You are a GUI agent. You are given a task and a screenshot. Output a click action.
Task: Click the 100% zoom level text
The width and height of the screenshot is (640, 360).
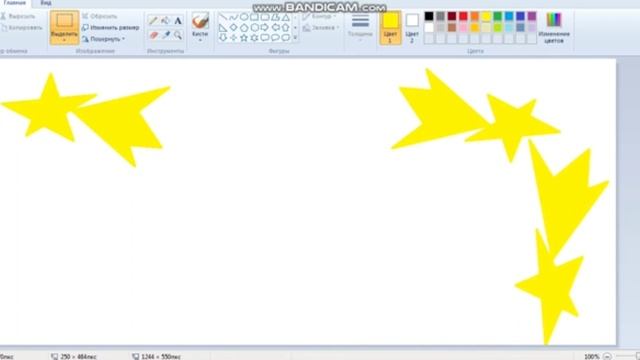pyautogui.click(x=592, y=356)
